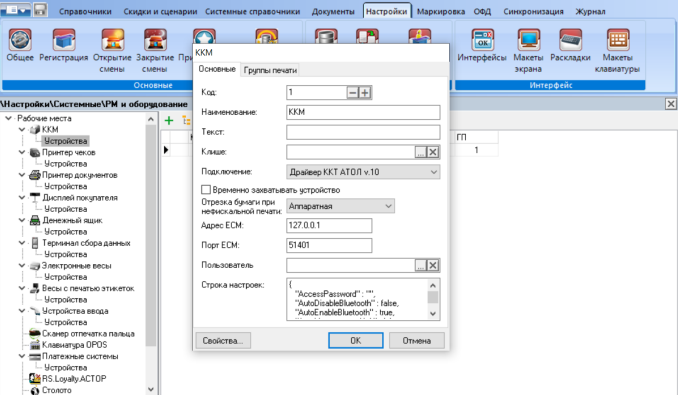The height and width of the screenshot is (395, 679).
Task: Close the РМ и оборудование panel
Action: tap(670, 104)
